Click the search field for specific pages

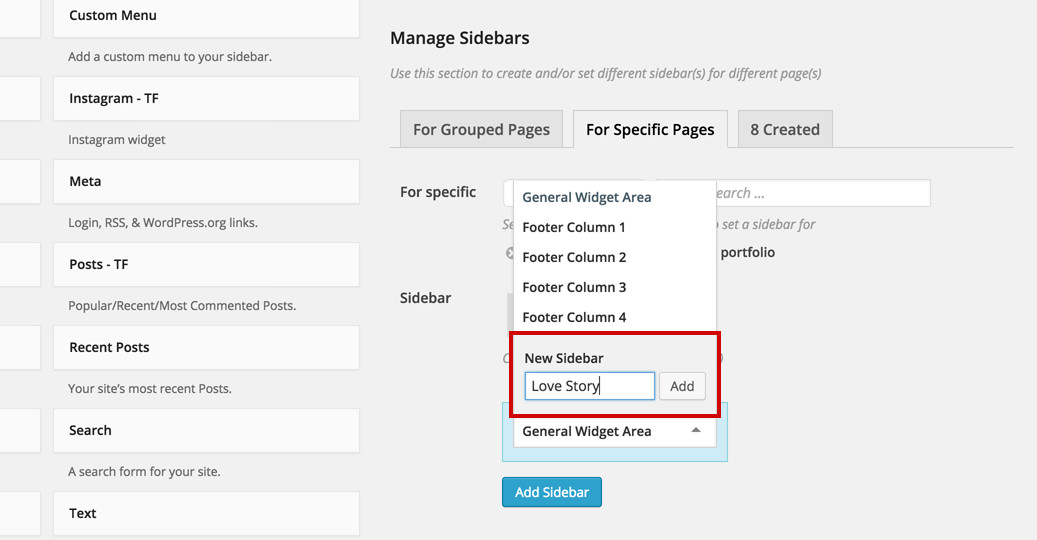point(820,193)
